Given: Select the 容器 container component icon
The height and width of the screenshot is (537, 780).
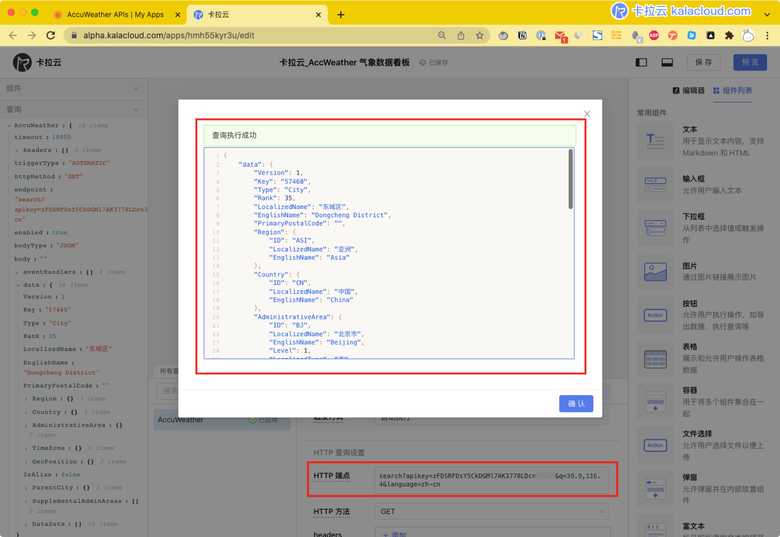Looking at the screenshot, I should [x=655, y=402].
